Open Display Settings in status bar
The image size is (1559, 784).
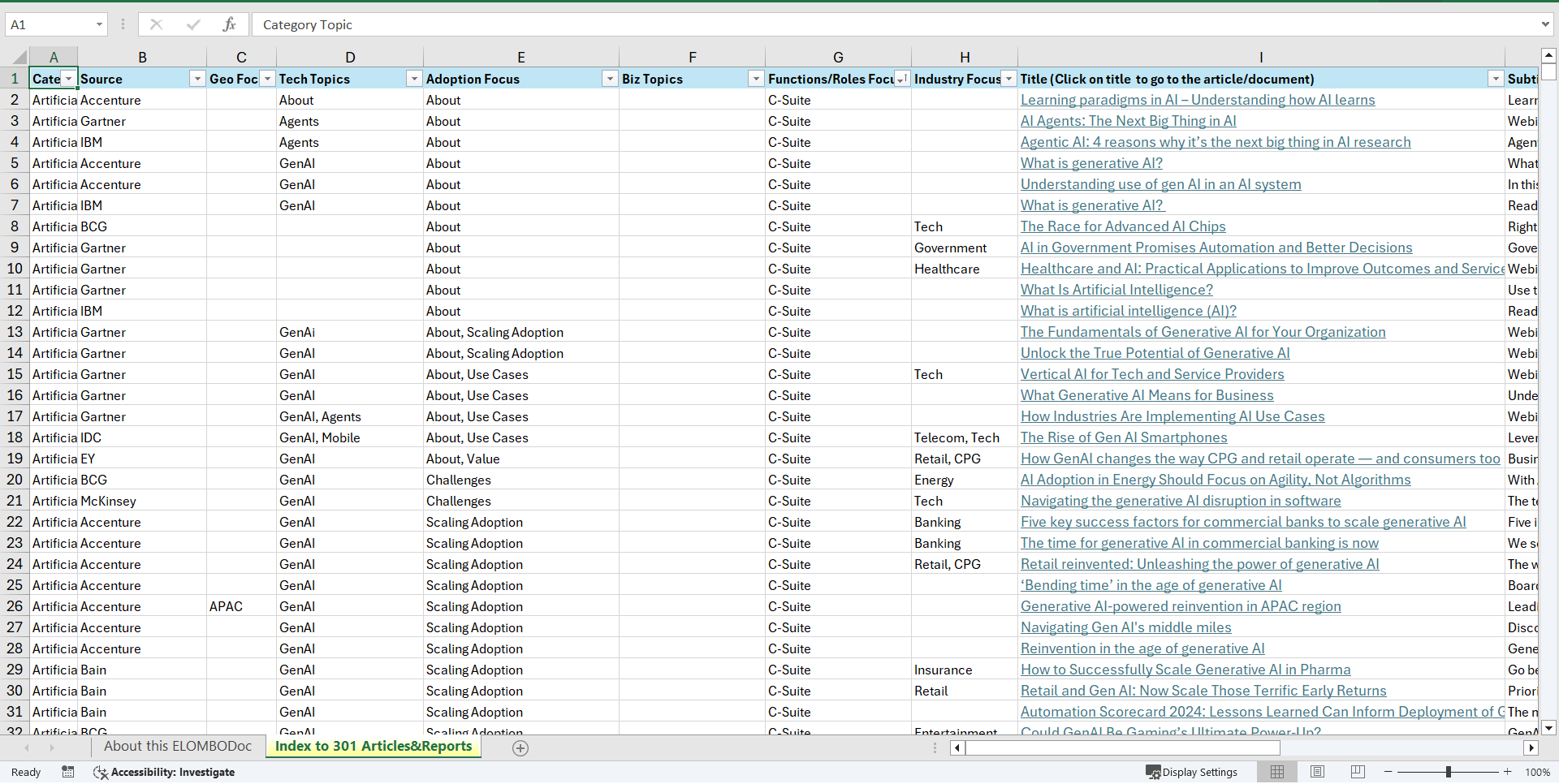tap(1192, 772)
